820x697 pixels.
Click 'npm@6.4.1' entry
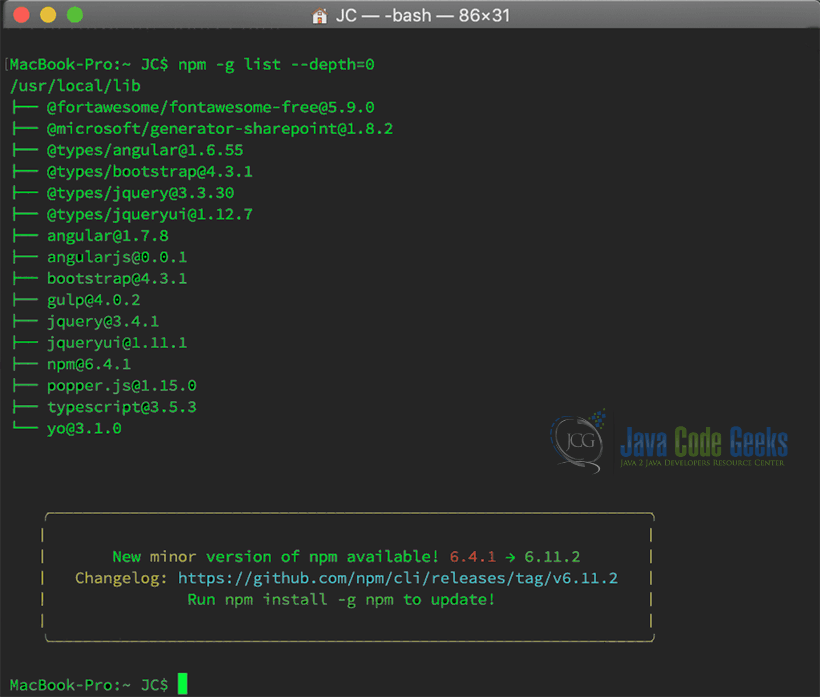click(x=89, y=364)
